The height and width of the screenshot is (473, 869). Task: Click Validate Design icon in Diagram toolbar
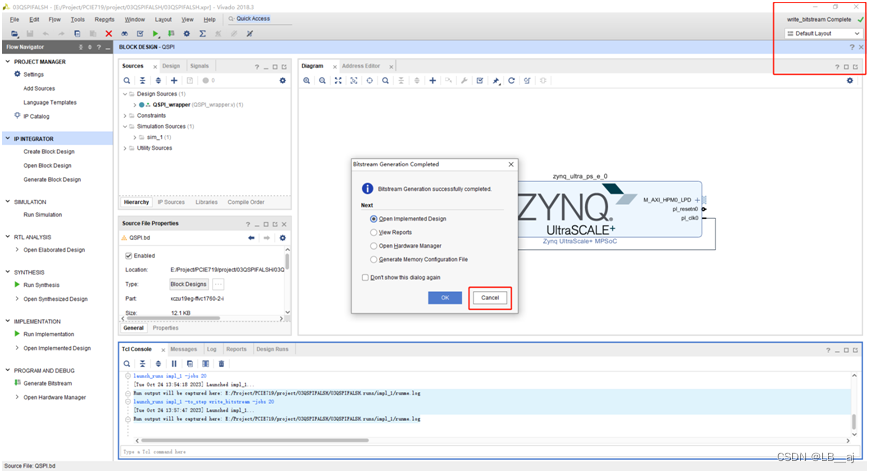point(480,80)
